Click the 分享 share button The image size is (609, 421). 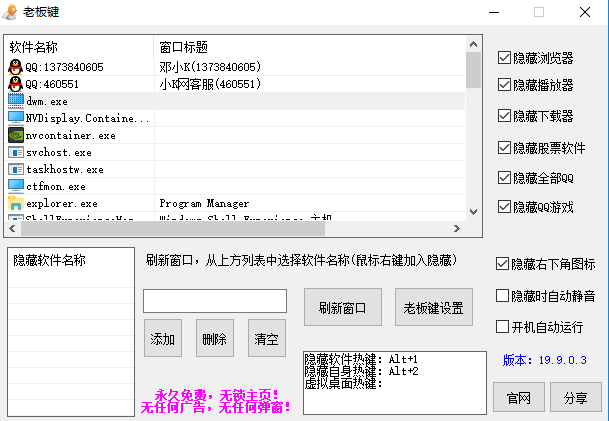pos(576,397)
